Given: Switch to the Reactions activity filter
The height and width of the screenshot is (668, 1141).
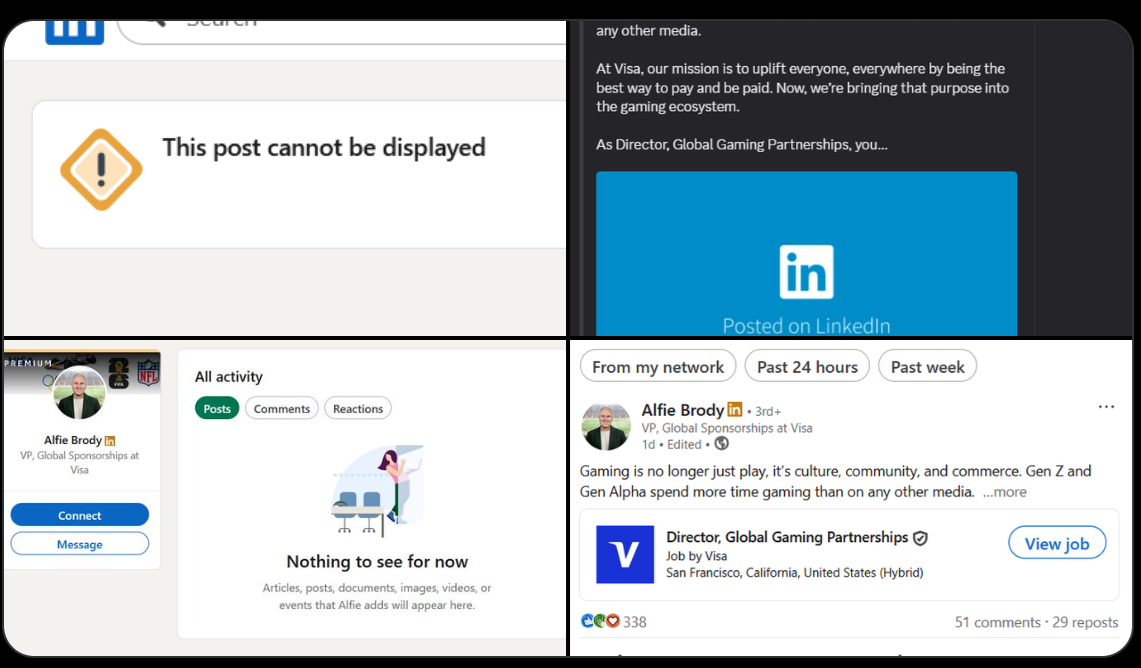Looking at the screenshot, I should pyautogui.click(x=358, y=409).
